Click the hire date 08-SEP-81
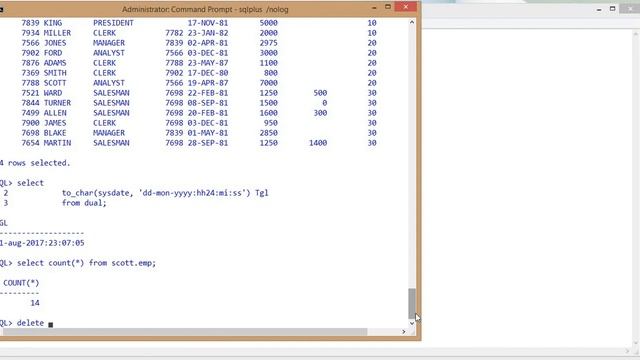This screenshot has width=640, height=360. (x=208, y=103)
